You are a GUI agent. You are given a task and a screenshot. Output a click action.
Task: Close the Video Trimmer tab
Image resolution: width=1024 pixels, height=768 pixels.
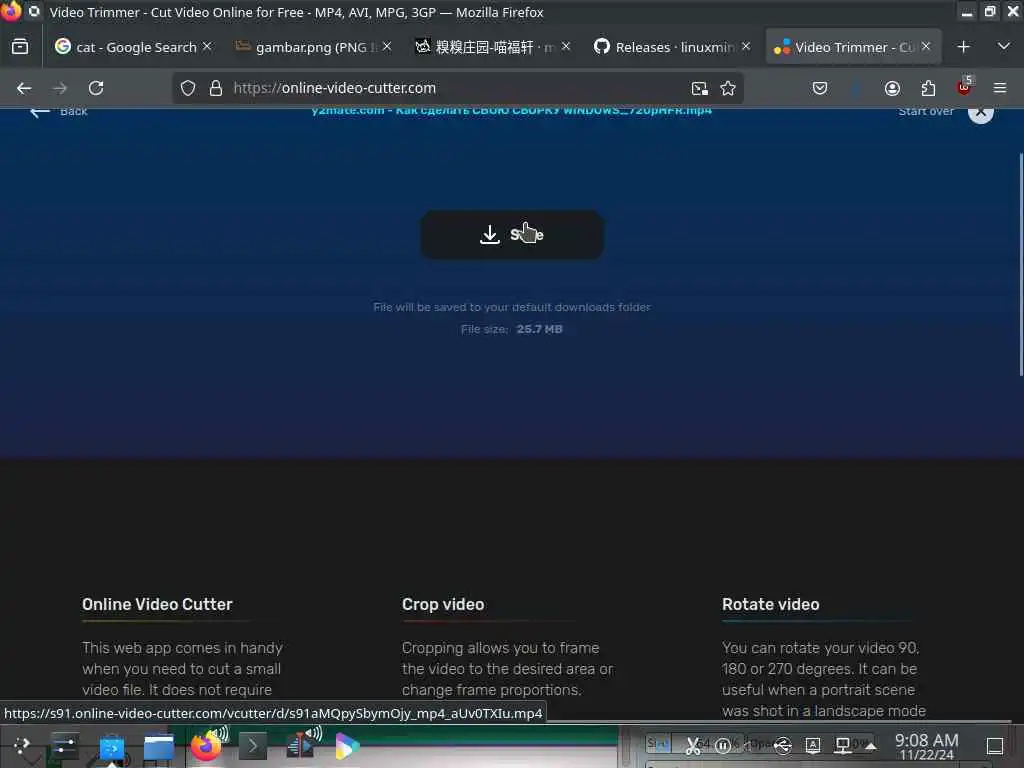click(x=926, y=46)
